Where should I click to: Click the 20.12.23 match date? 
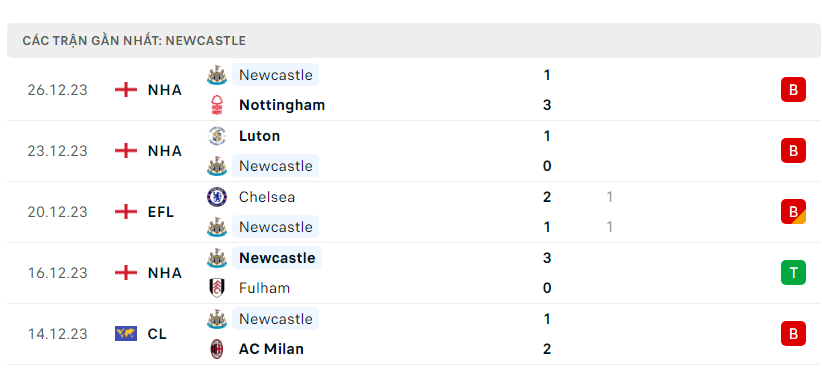tap(58, 212)
